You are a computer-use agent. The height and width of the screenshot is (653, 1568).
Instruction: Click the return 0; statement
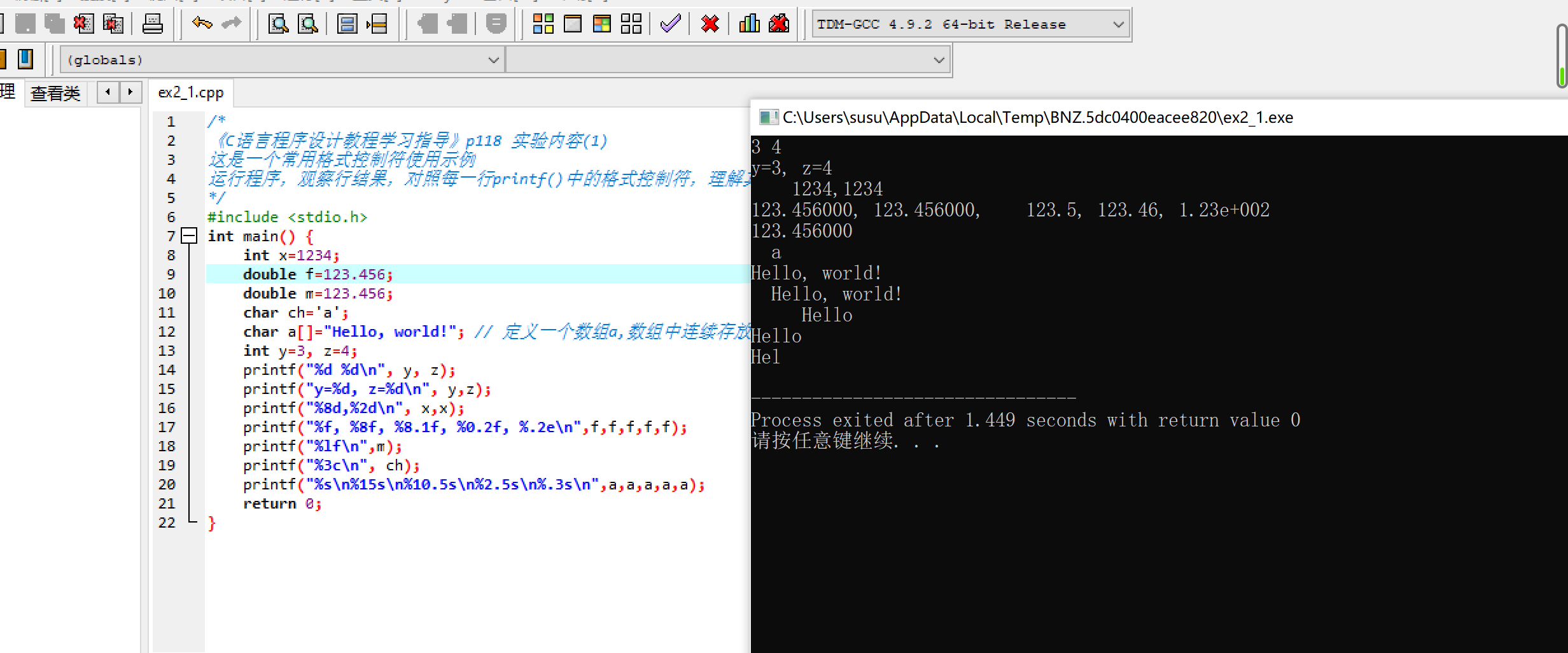click(x=283, y=503)
